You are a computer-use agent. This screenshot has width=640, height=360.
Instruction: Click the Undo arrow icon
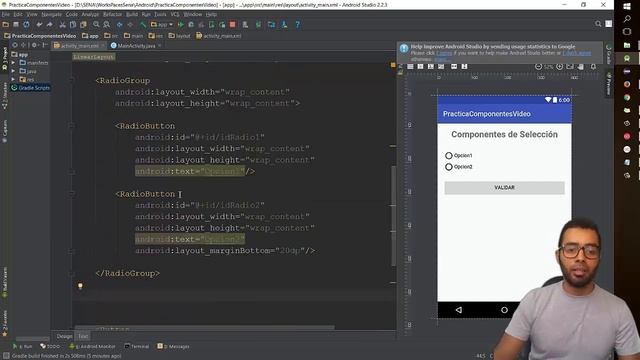39,24
